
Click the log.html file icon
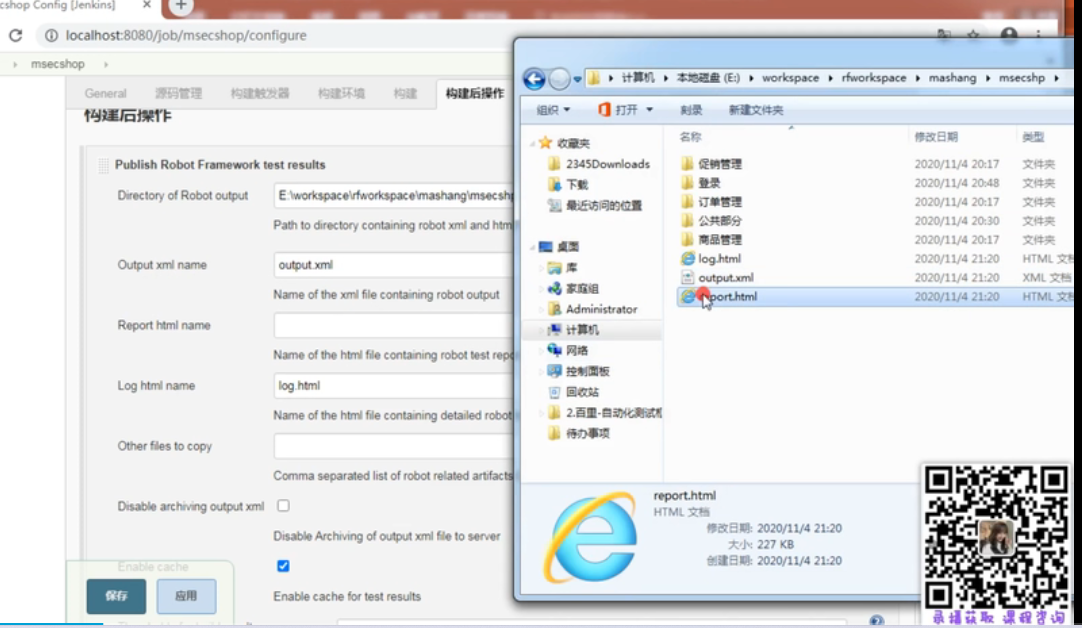[687, 259]
